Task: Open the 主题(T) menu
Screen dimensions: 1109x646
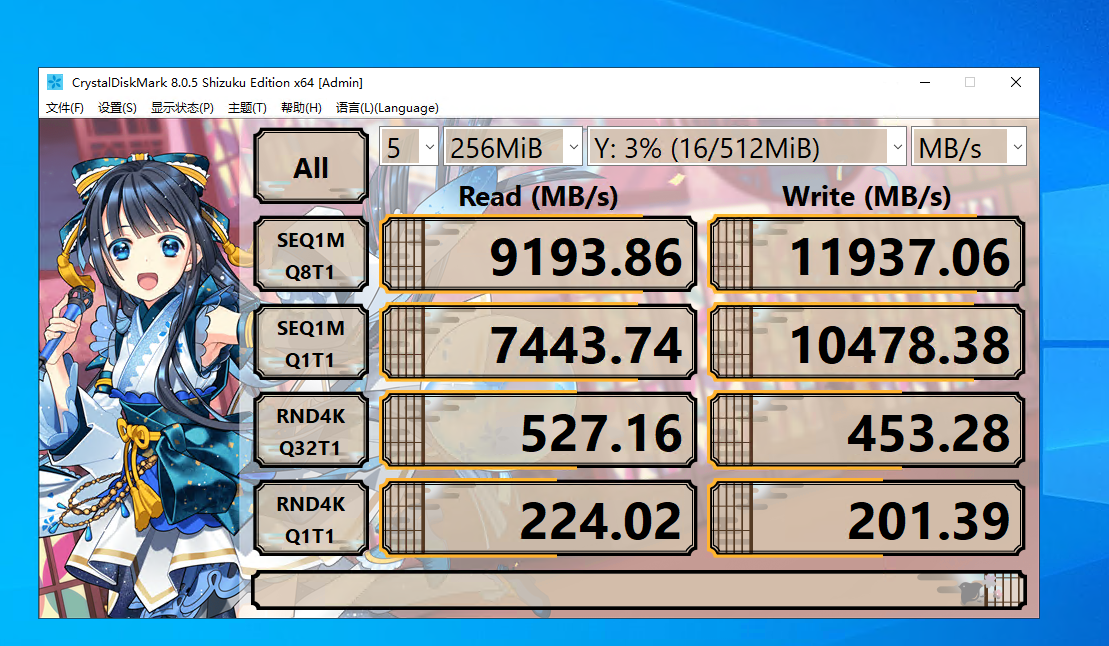Action: (x=247, y=108)
